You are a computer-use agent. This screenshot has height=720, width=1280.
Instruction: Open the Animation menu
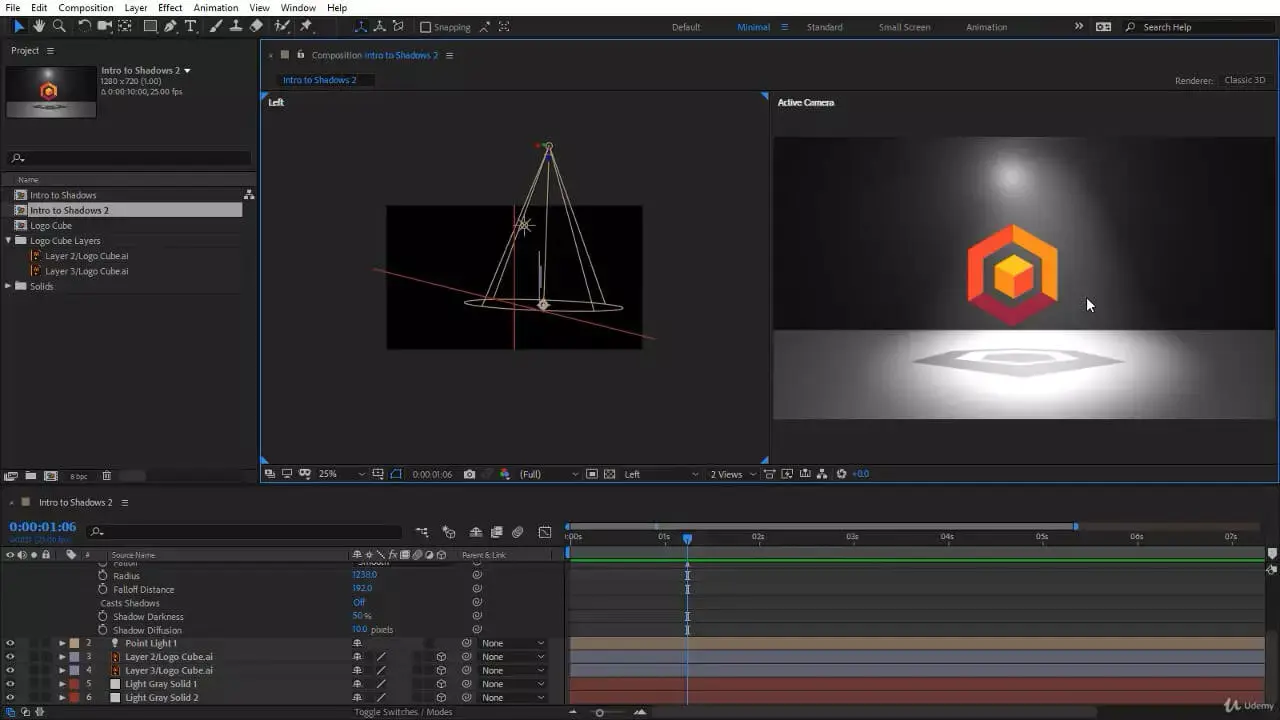click(x=216, y=8)
